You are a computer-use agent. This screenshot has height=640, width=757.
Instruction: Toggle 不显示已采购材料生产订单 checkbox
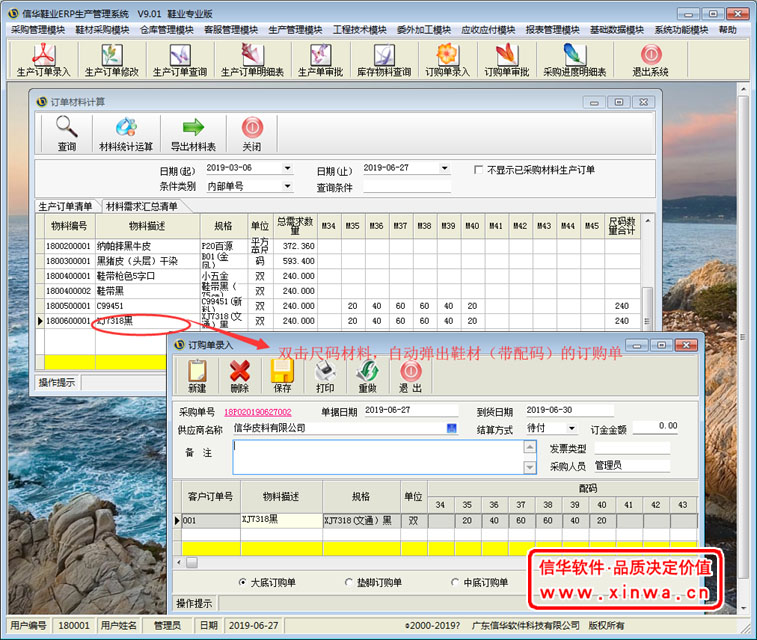[x=478, y=170]
